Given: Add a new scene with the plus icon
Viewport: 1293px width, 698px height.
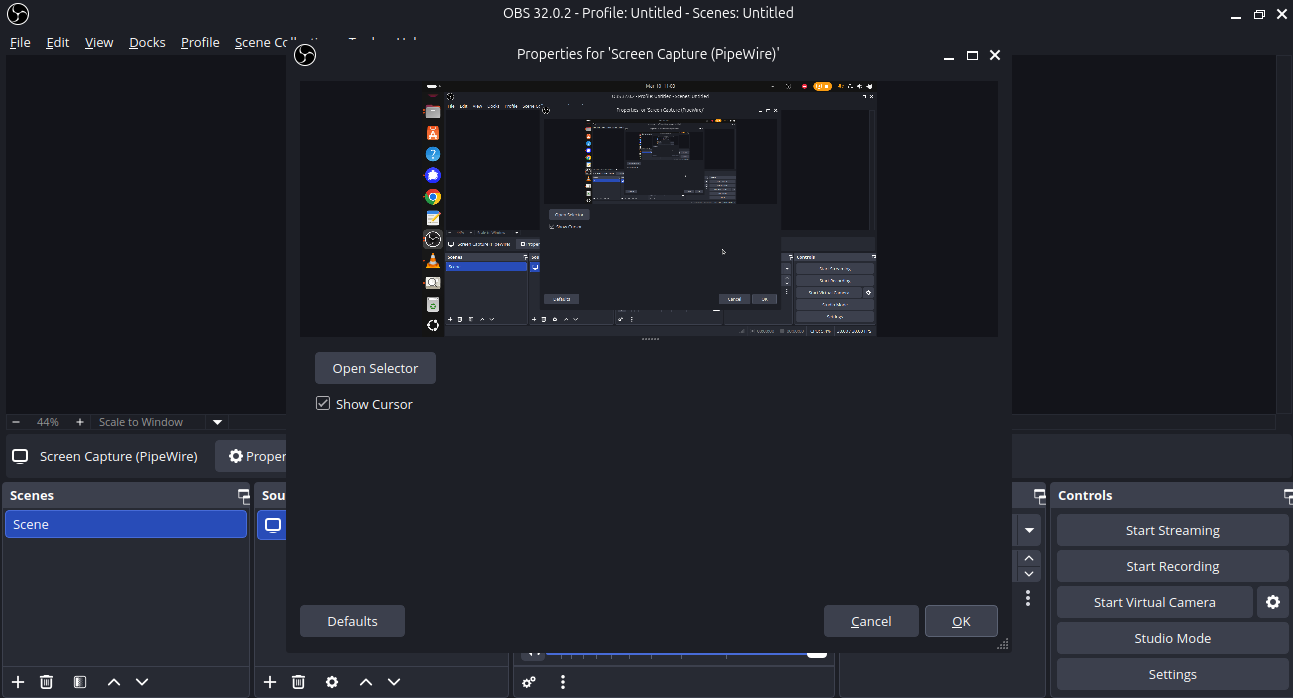Looking at the screenshot, I should pyautogui.click(x=18, y=682).
